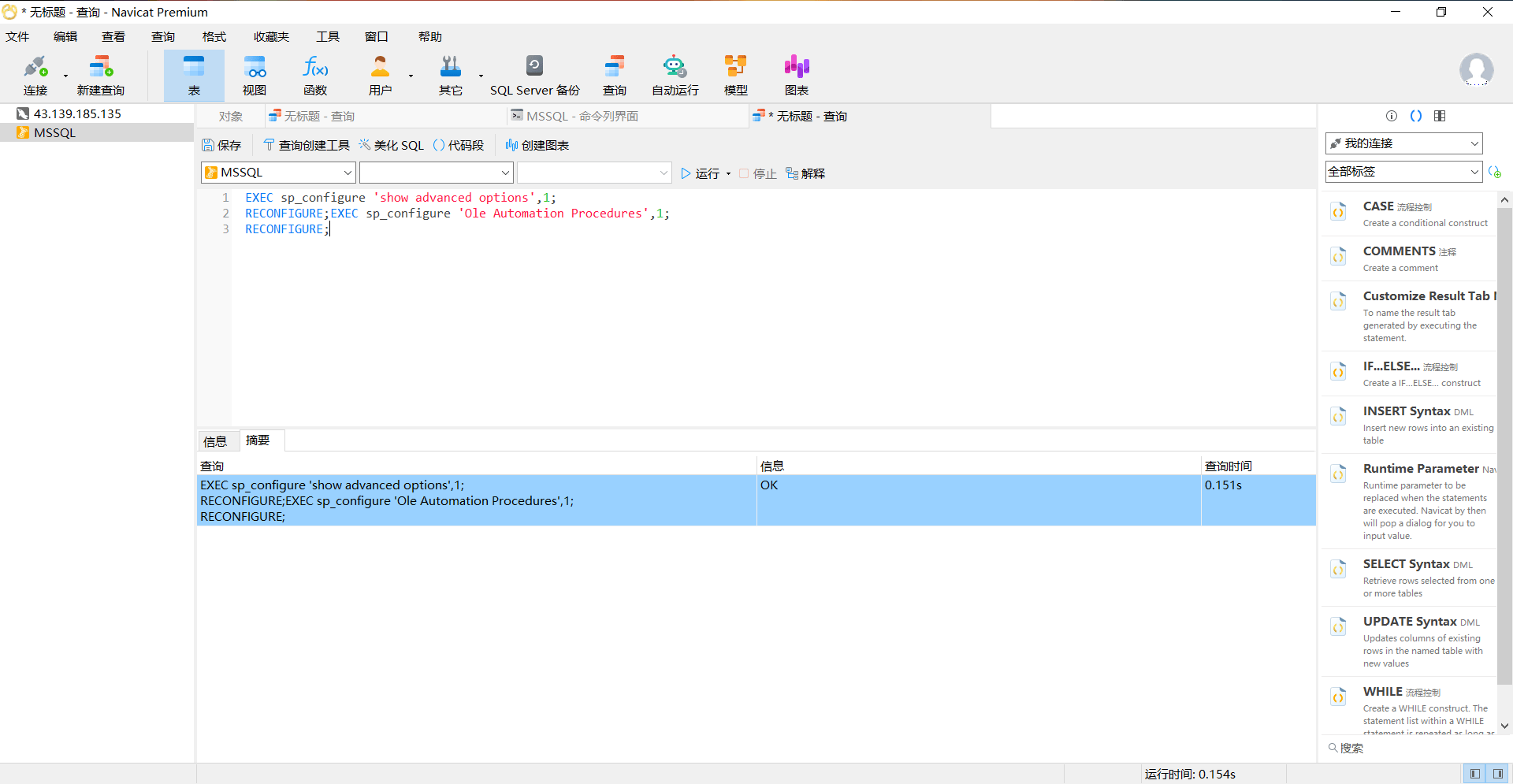The height and width of the screenshot is (784, 1513).
Task: Click the 运行 run button
Action: coord(701,173)
